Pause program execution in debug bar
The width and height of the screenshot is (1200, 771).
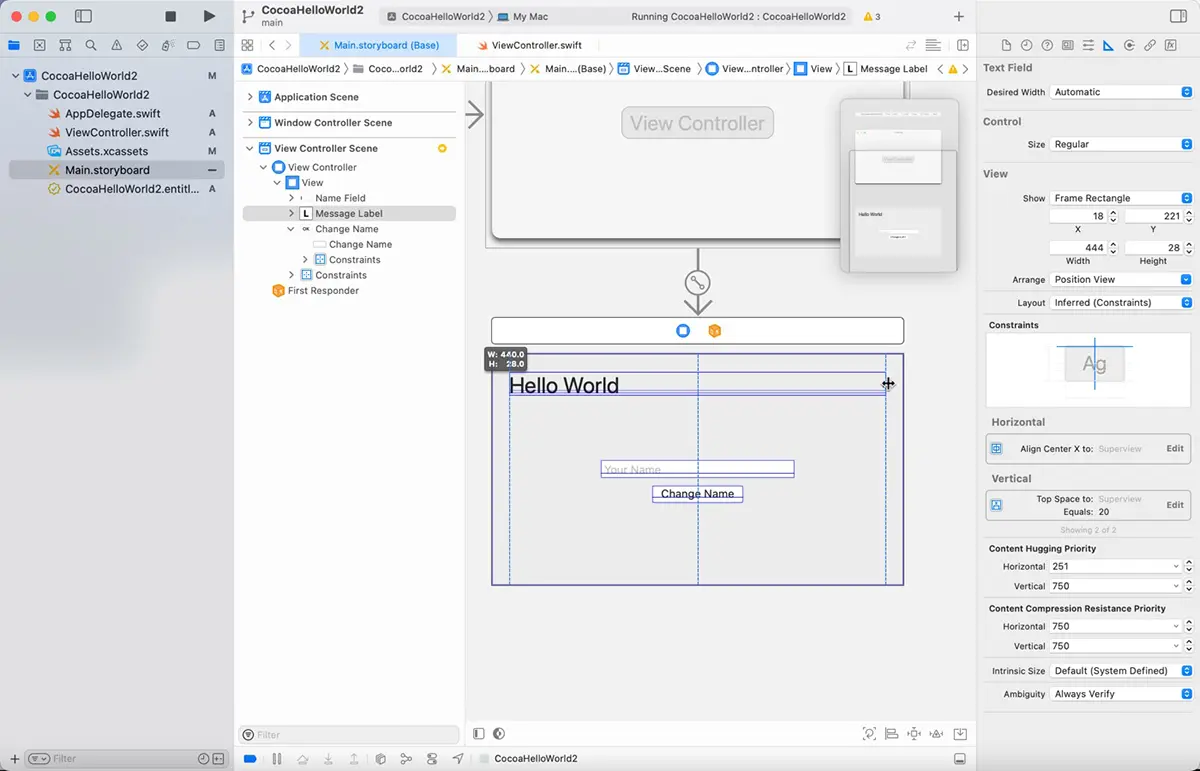coord(277,759)
